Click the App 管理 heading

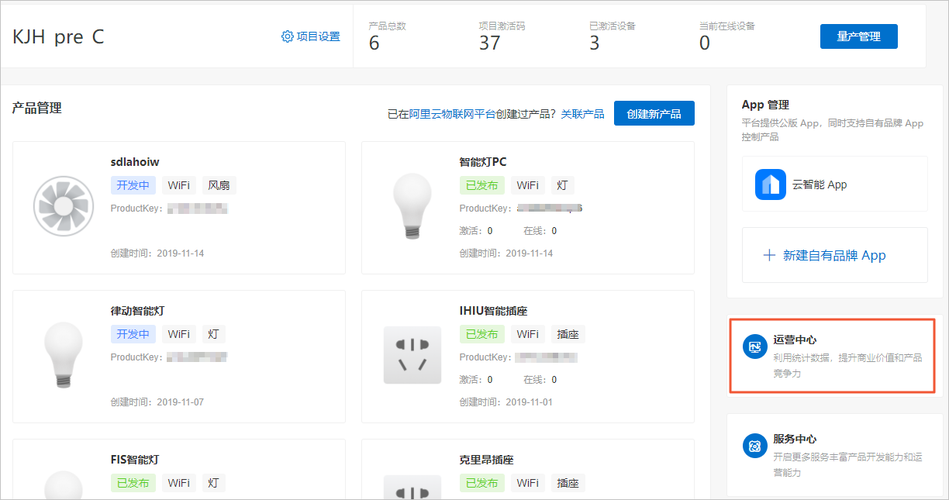pyautogui.click(x=765, y=105)
